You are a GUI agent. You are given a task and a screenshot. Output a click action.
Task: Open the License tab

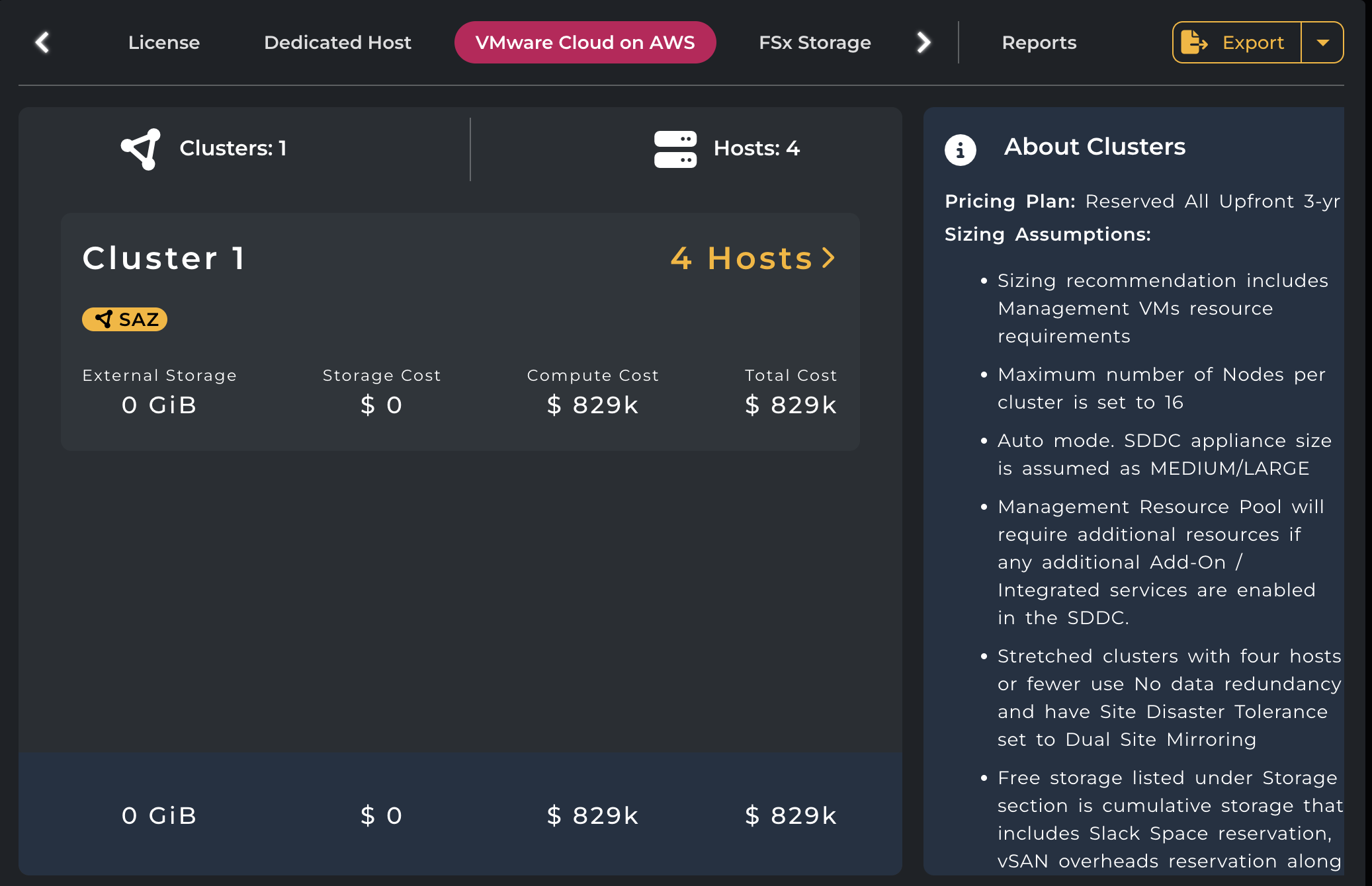pos(164,42)
